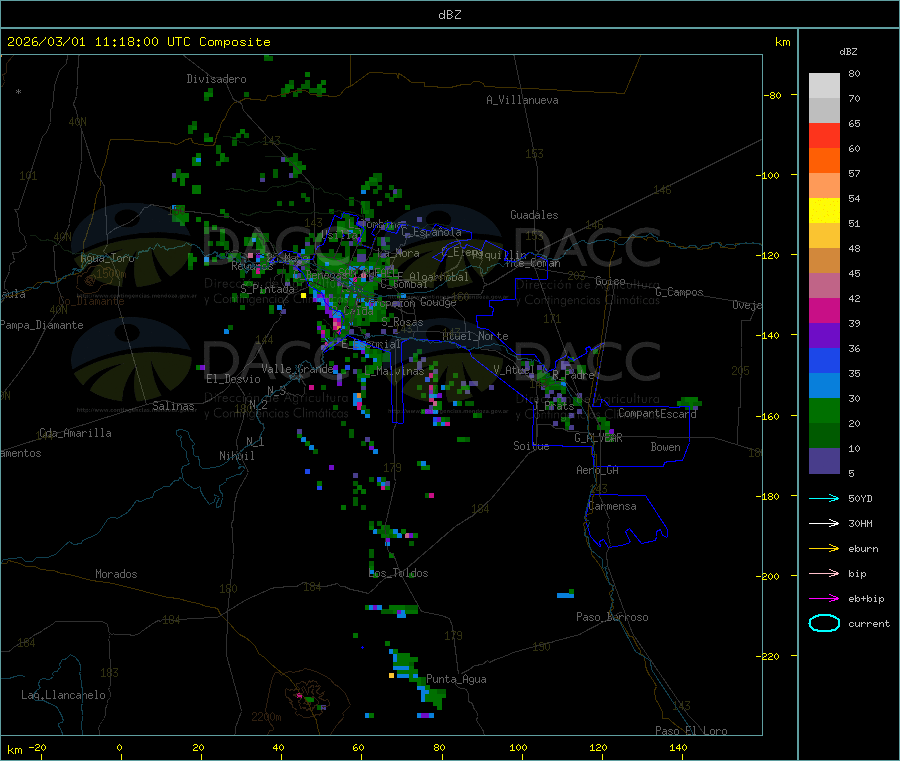This screenshot has height=761, width=900.
Task: Click the 'Paso_El_Loro' map label
Action: coord(691,731)
